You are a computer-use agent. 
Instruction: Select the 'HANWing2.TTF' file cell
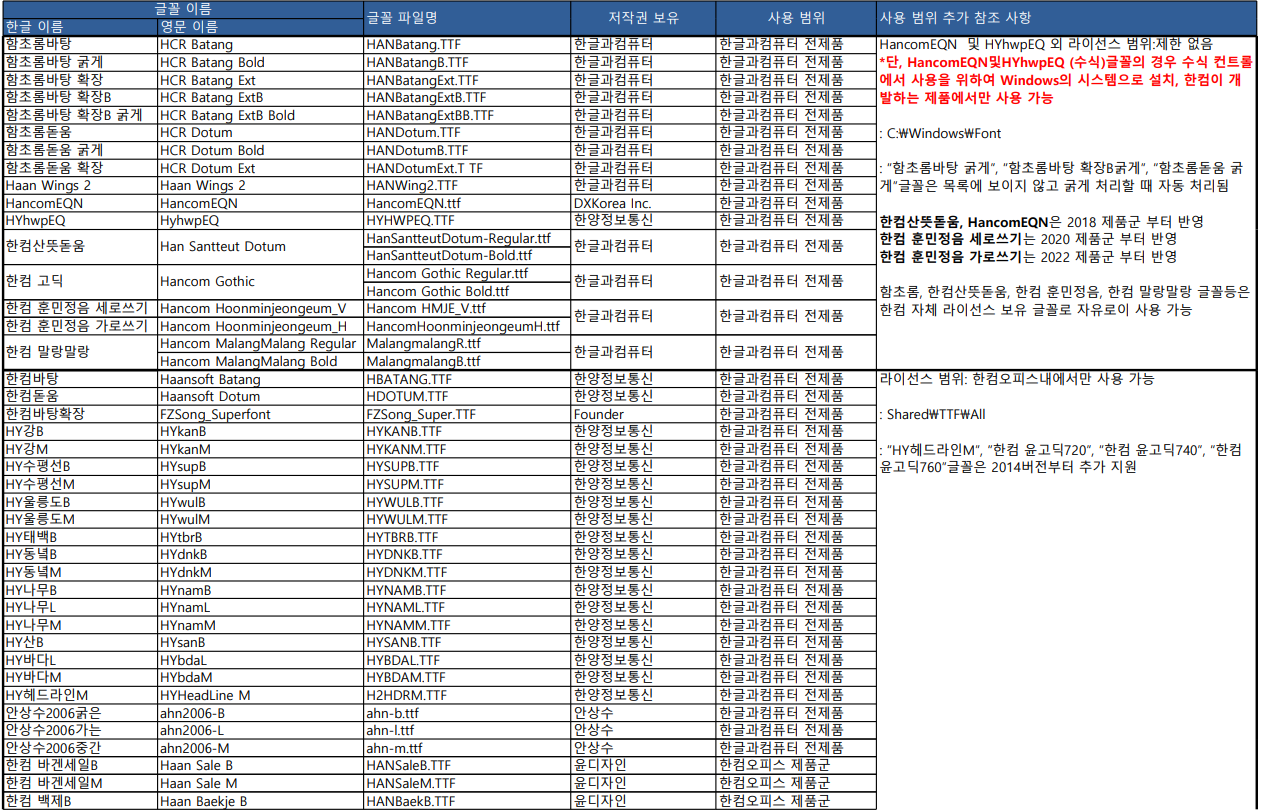467,185
